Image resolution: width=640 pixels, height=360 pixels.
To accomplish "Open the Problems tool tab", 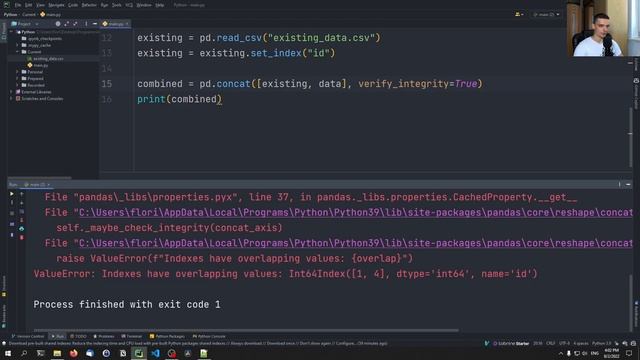I will (104, 336).
